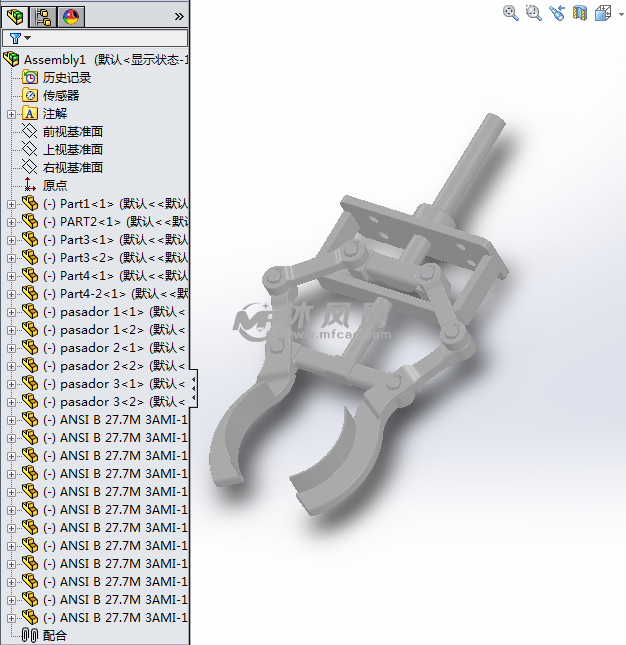Select the 配合 mates text label
The height and width of the screenshot is (645, 626).
pyautogui.click(x=55, y=636)
